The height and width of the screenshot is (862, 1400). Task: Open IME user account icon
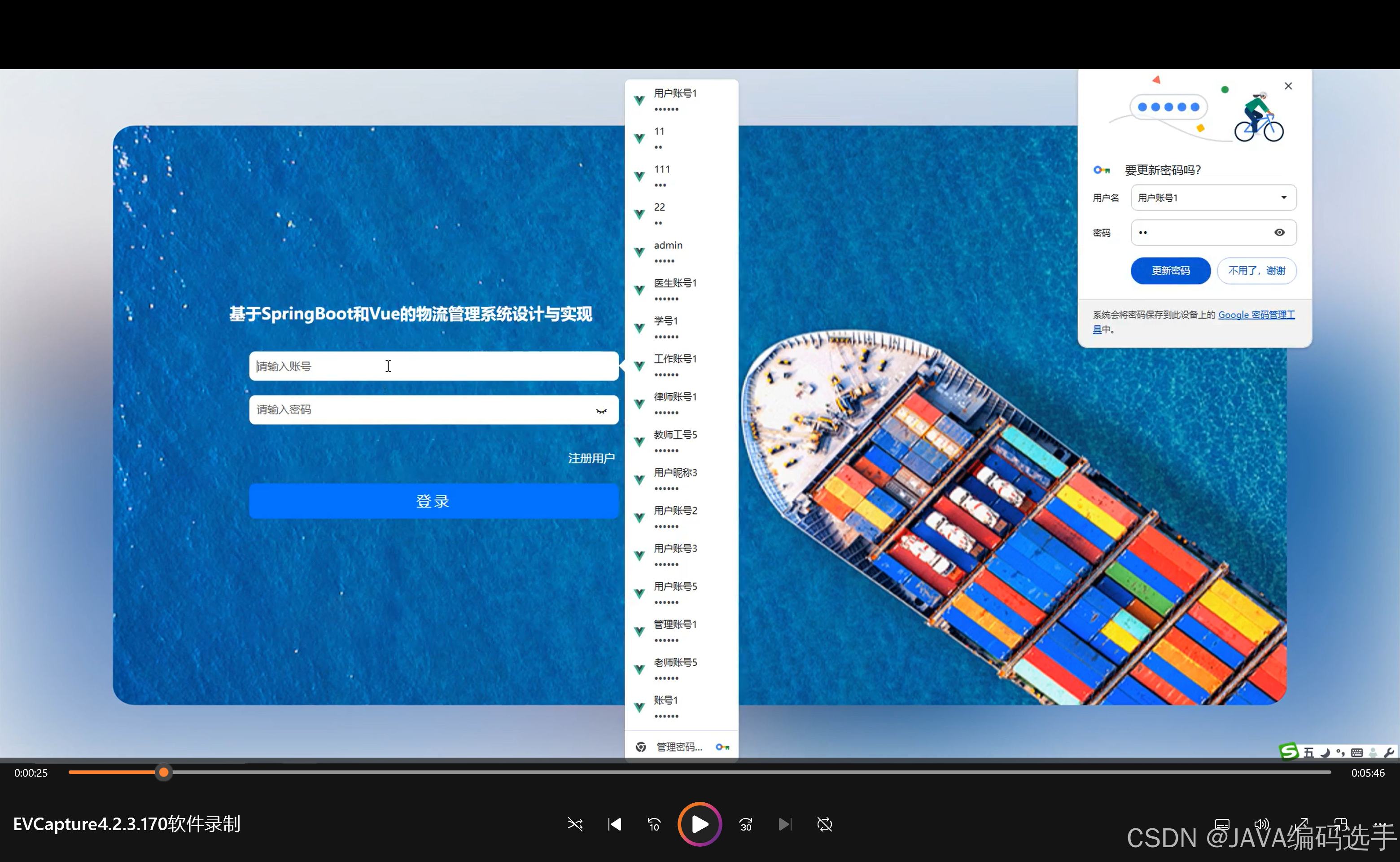pyautogui.click(x=1373, y=753)
